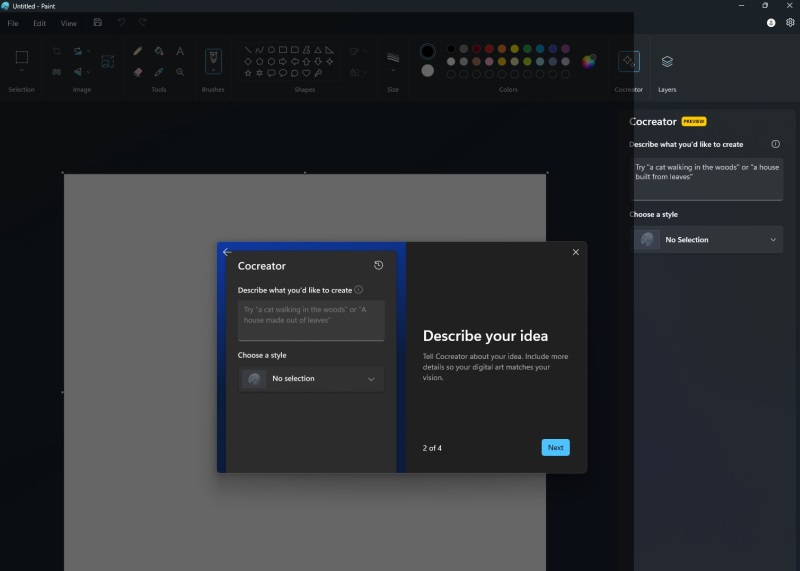
Task: Select the Eraser tool
Action: tap(138, 72)
